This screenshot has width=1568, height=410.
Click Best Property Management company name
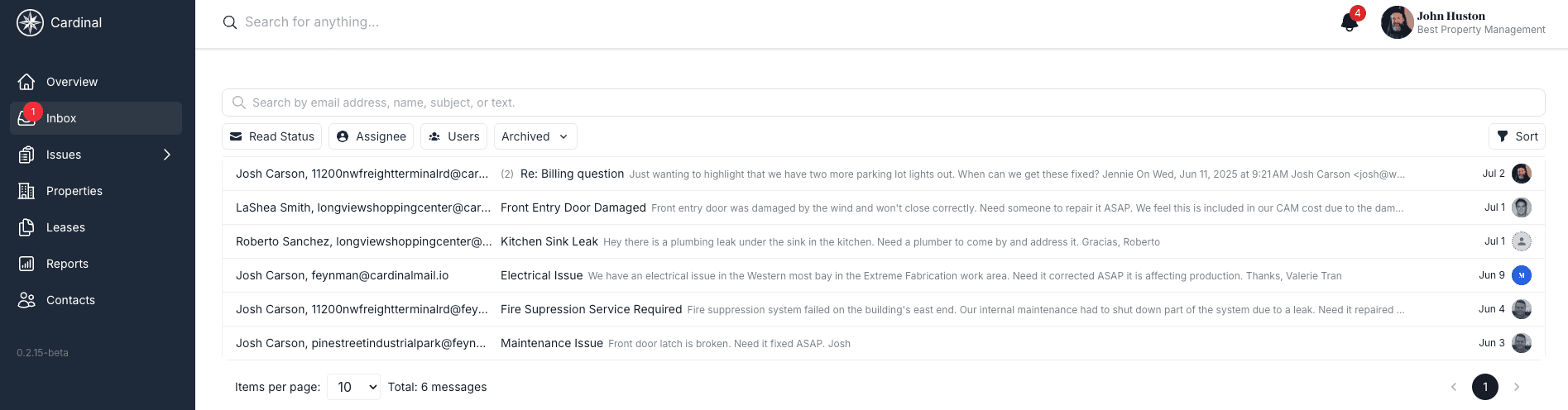pos(1481,30)
